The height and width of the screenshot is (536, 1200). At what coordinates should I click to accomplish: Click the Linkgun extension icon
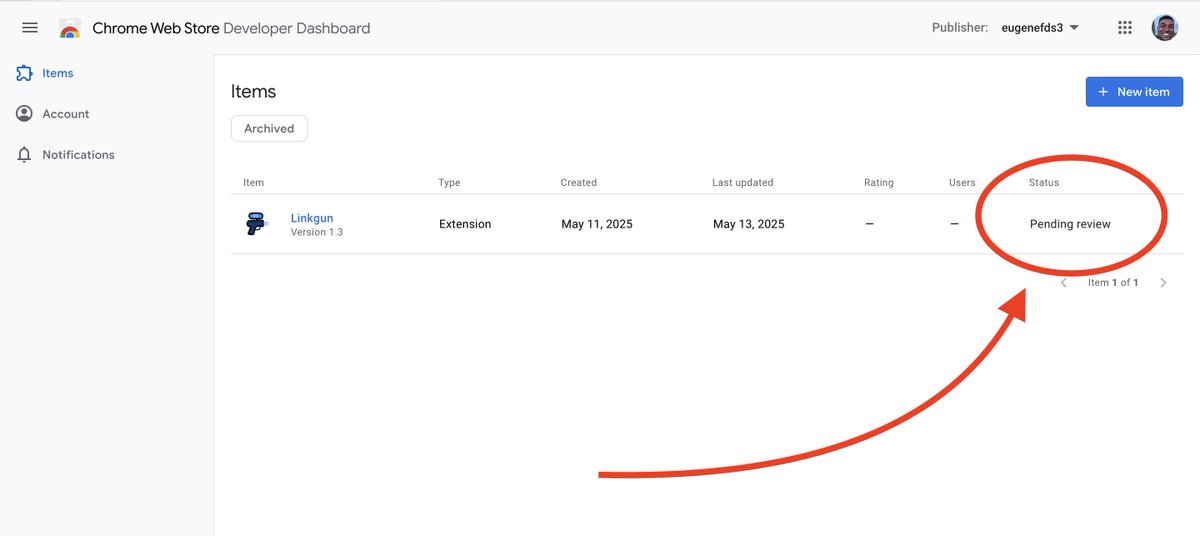click(x=257, y=224)
